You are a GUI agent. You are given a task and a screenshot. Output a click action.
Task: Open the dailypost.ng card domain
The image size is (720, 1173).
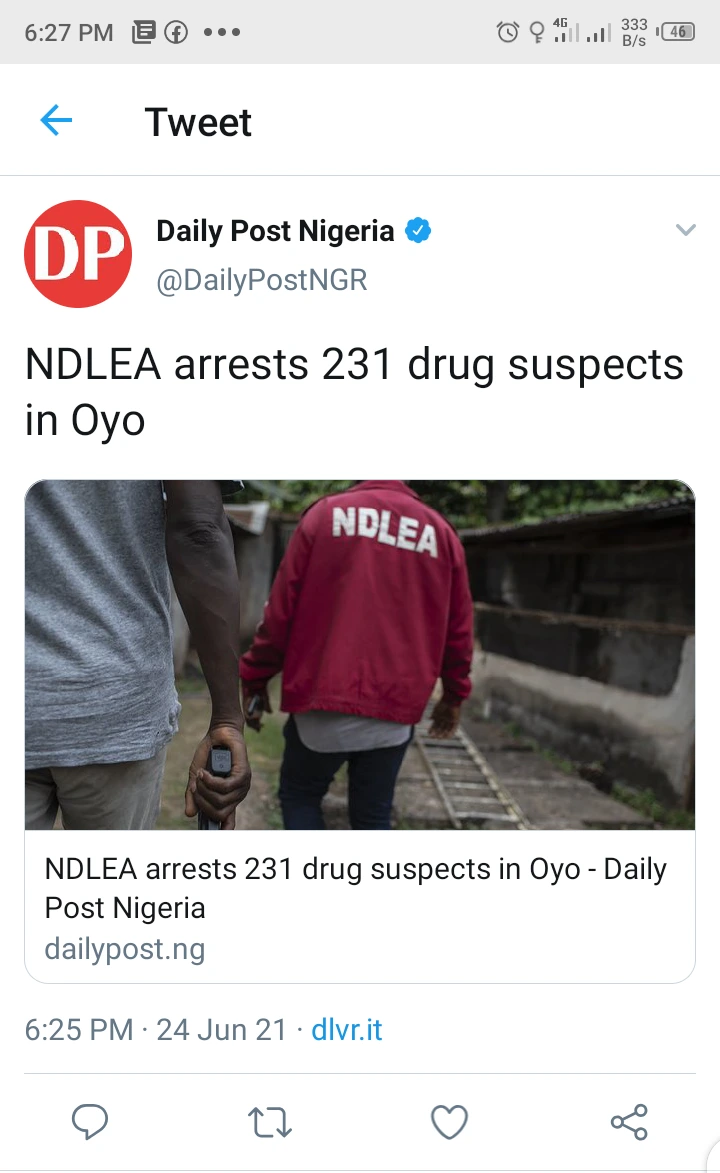pyautogui.click(x=125, y=949)
